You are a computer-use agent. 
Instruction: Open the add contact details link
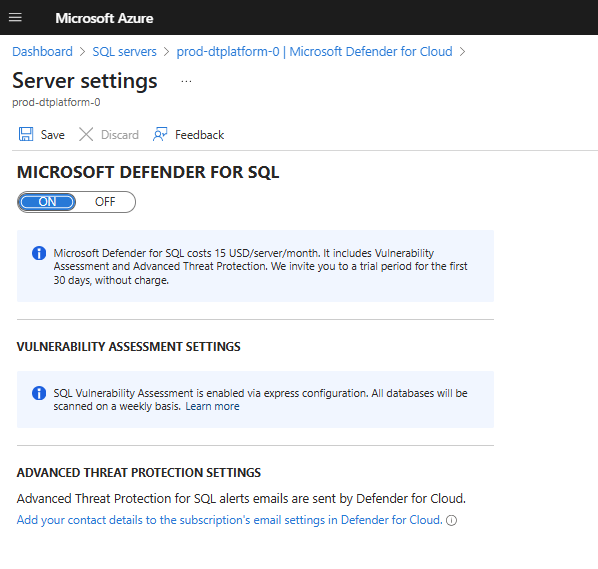(230, 520)
